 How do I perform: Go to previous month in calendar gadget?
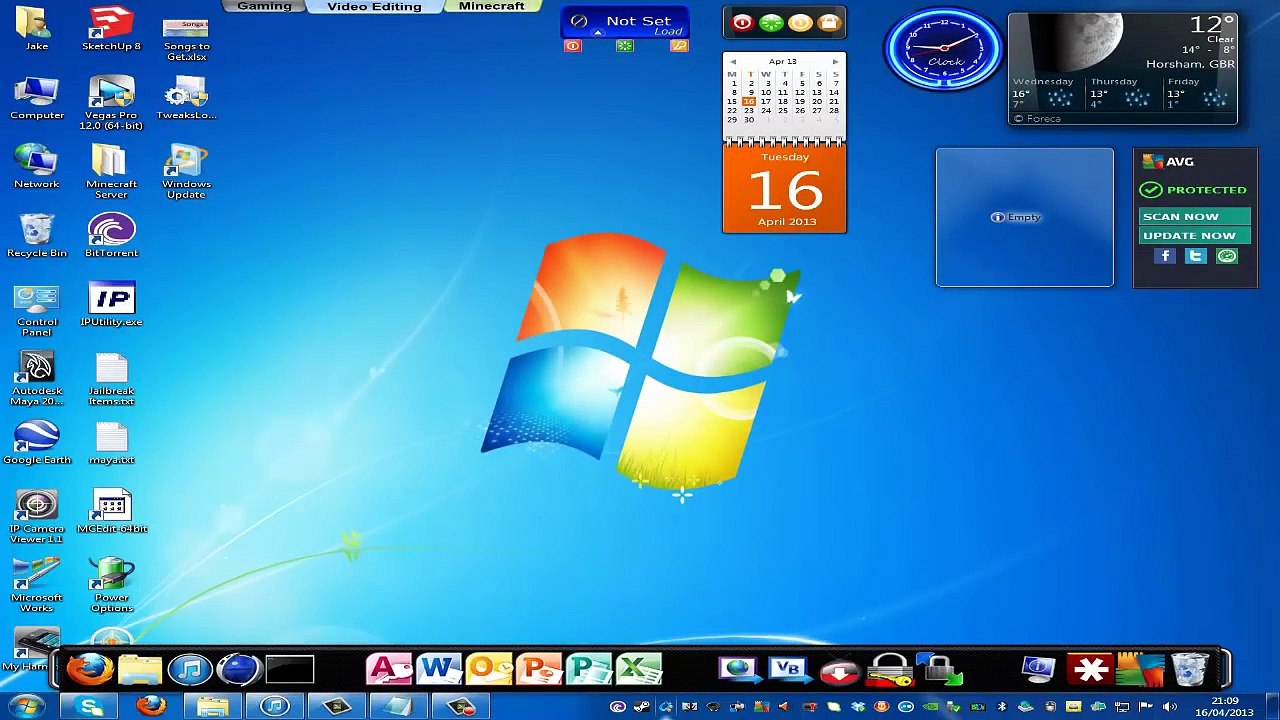click(732, 62)
